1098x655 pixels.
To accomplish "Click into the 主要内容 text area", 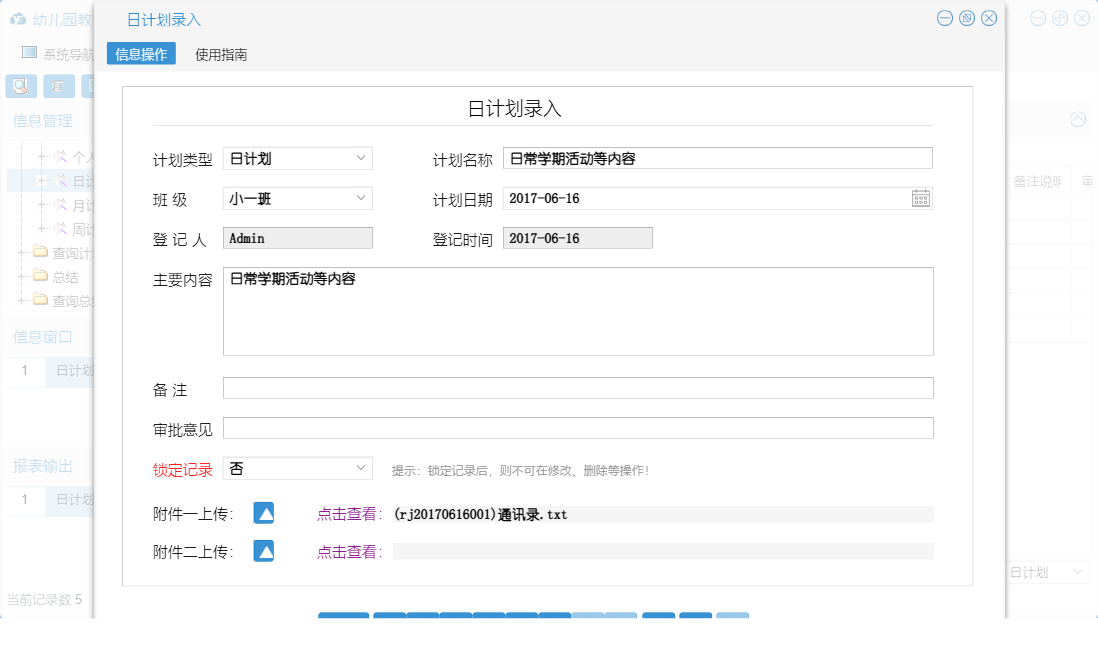I will [x=578, y=311].
